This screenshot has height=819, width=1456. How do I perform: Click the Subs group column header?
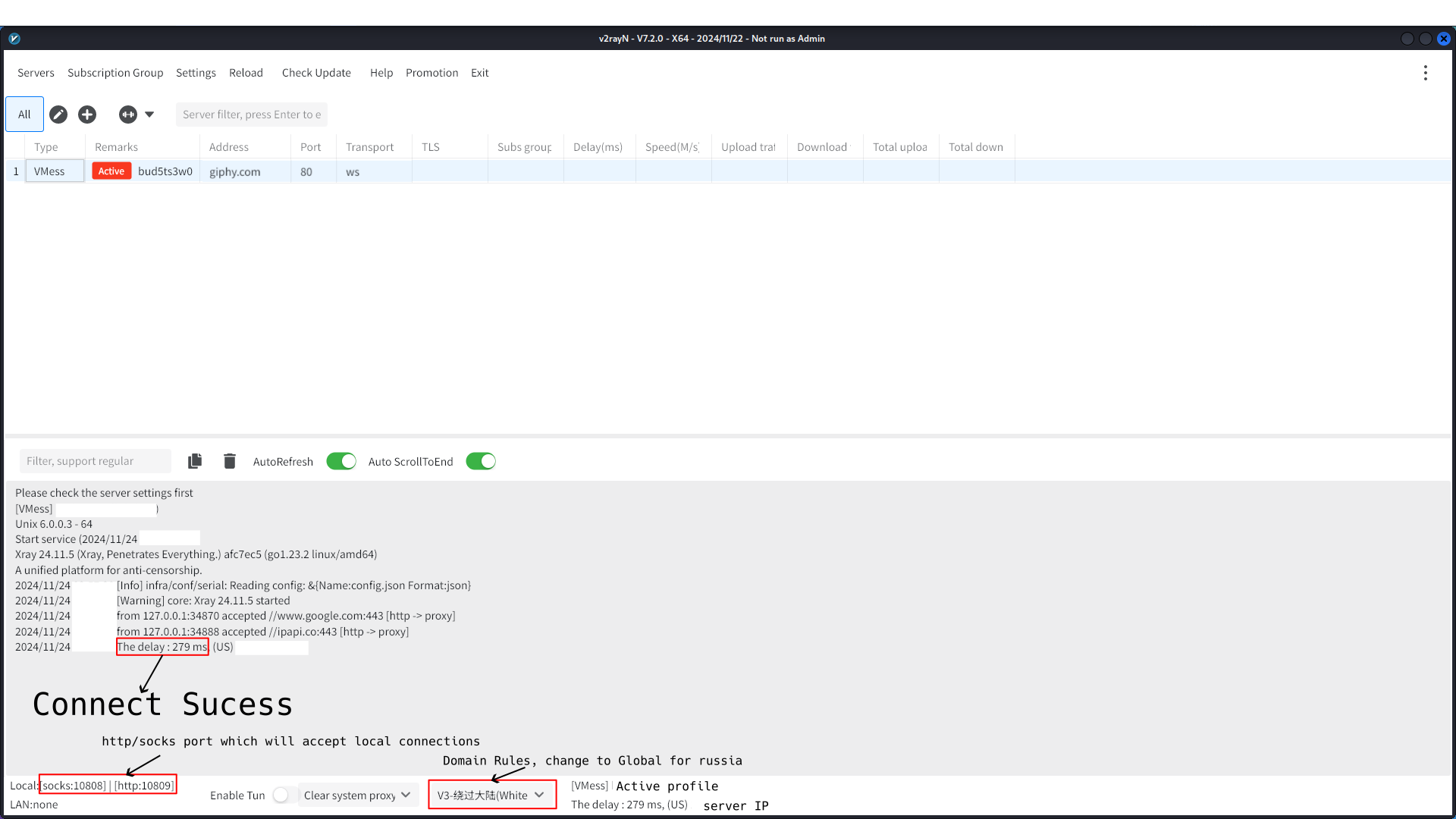[x=526, y=147]
